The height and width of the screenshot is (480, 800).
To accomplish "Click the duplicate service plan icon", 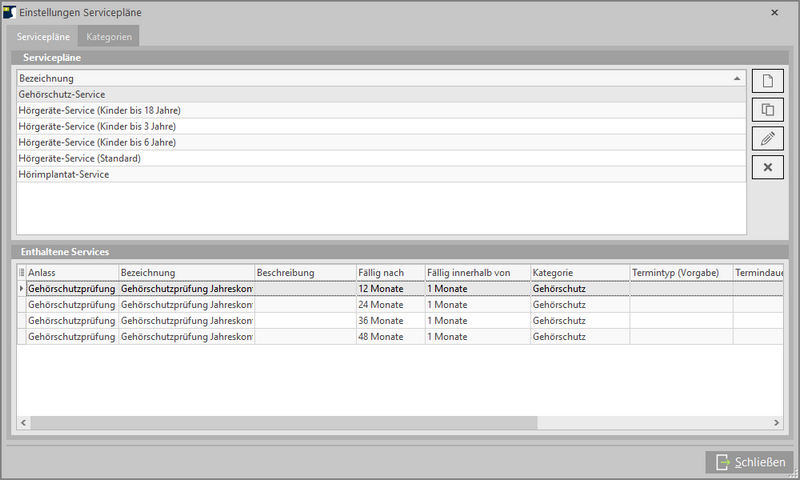I will click(767, 111).
